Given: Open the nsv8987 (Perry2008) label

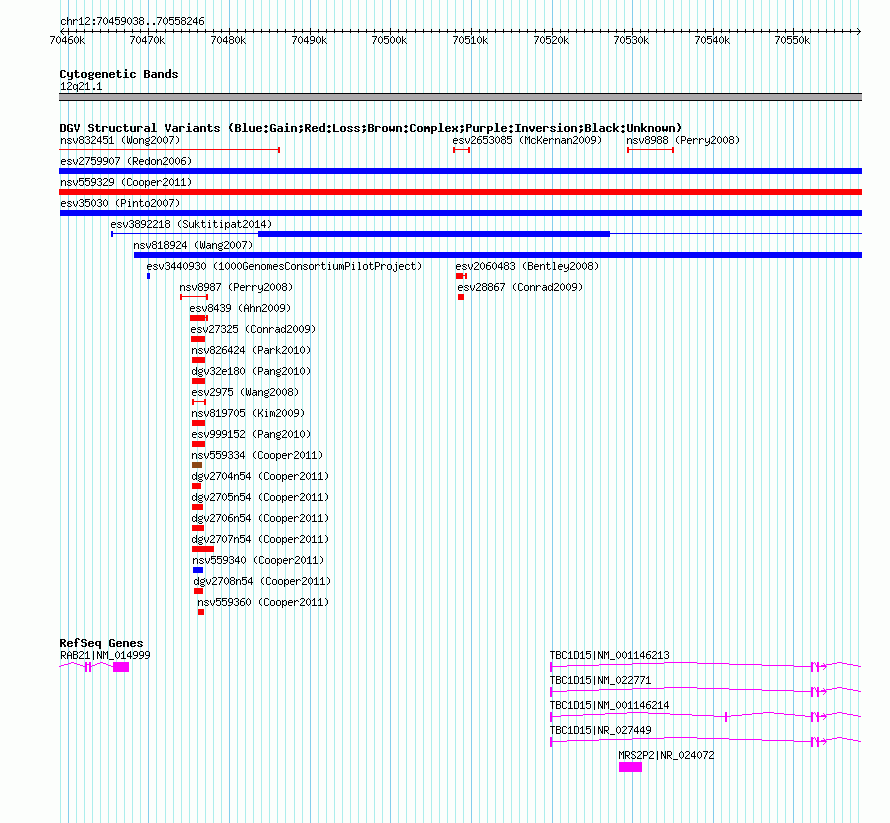Looking at the screenshot, I should pos(236,287).
